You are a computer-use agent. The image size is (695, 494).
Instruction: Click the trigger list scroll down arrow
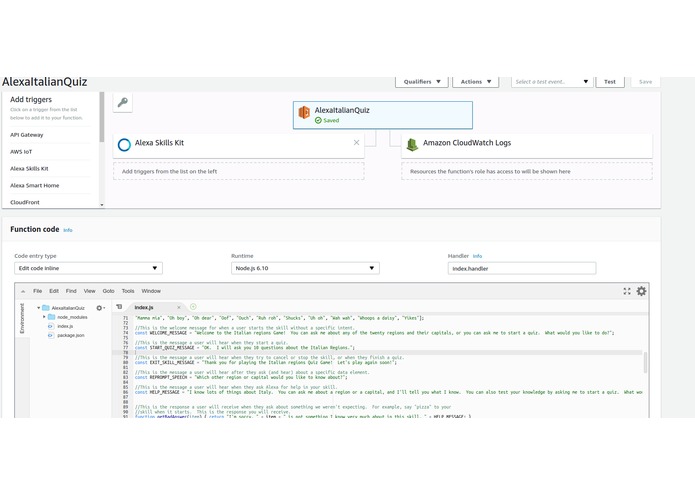point(102,205)
